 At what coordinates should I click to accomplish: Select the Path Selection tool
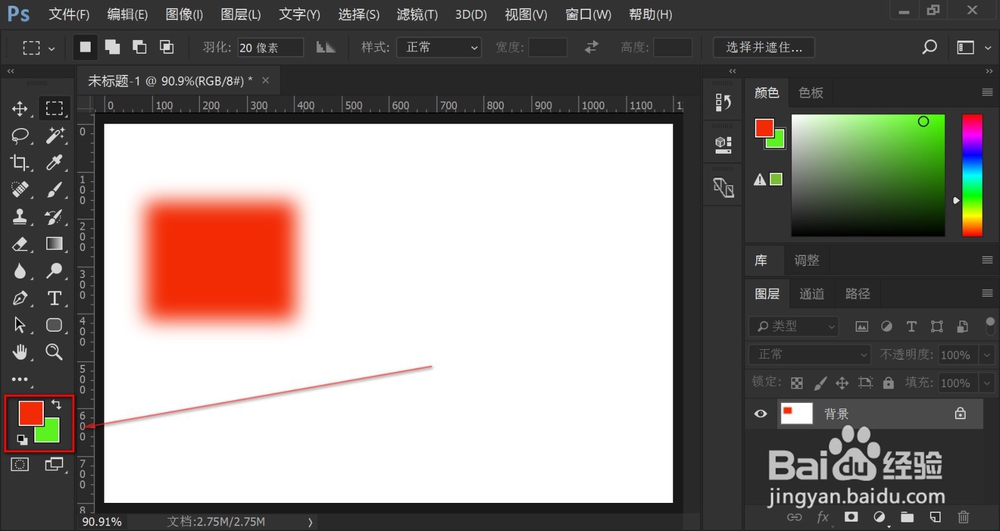point(20,325)
